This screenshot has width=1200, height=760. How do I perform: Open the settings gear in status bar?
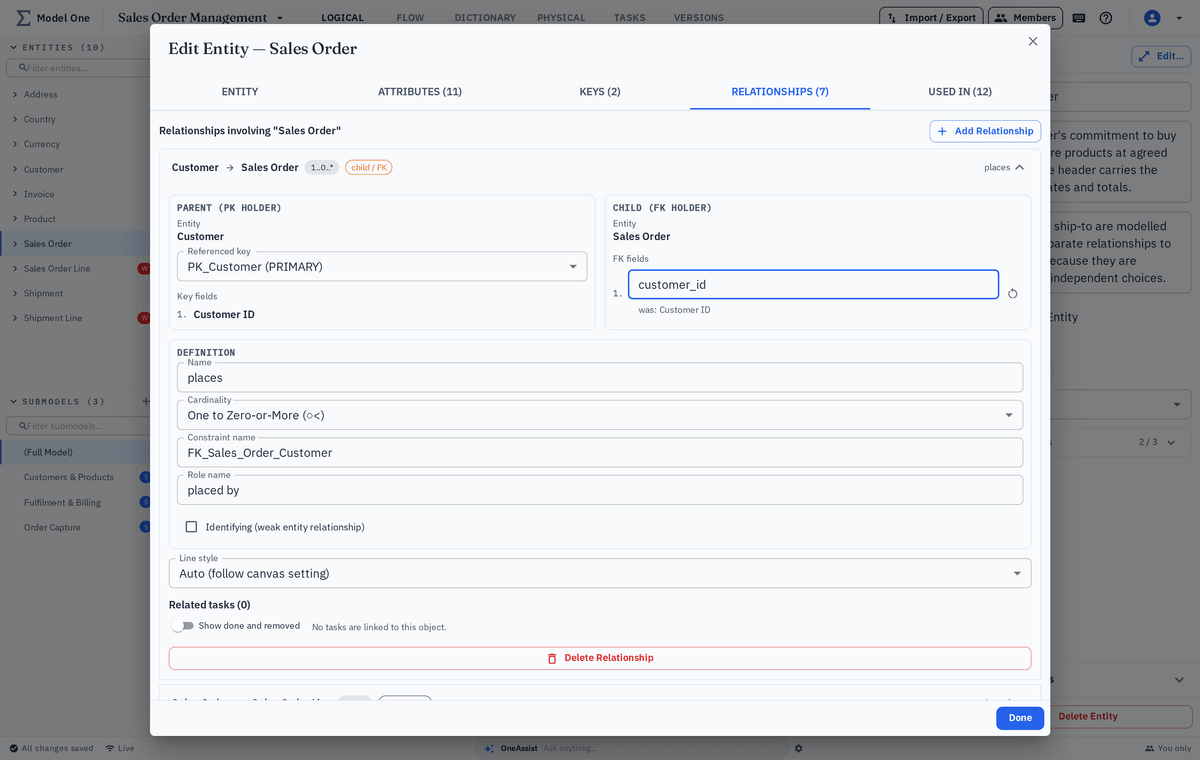pyautogui.click(x=798, y=748)
